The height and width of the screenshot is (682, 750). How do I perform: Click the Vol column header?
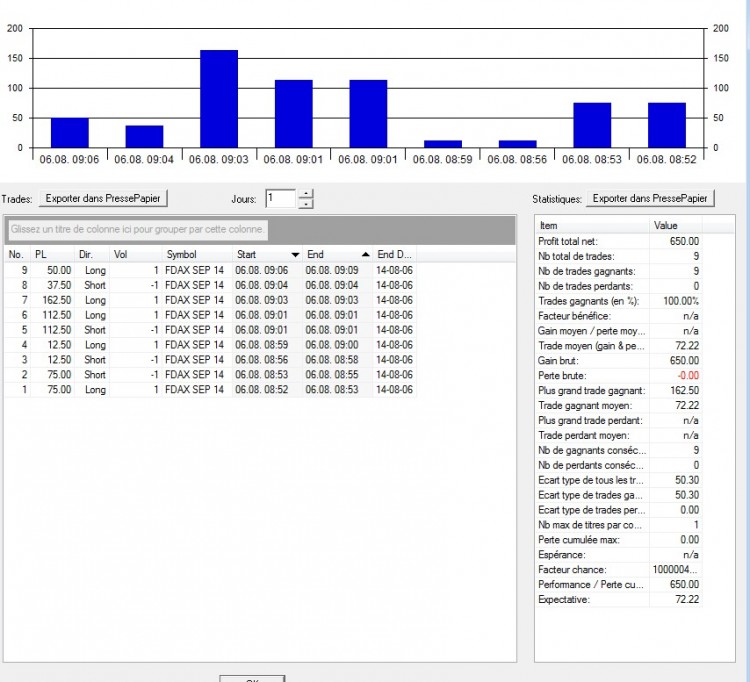[x=135, y=254]
